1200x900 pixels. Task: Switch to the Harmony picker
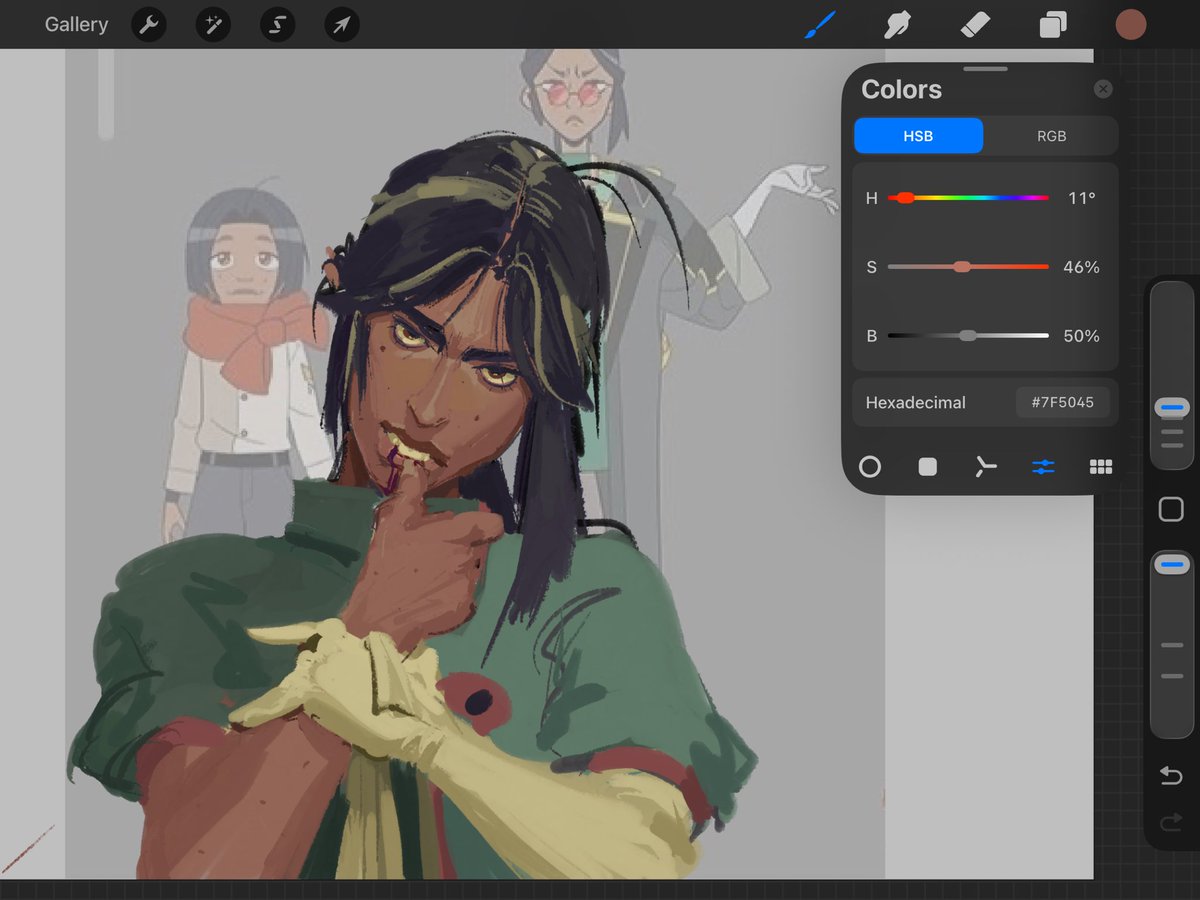tap(986, 466)
